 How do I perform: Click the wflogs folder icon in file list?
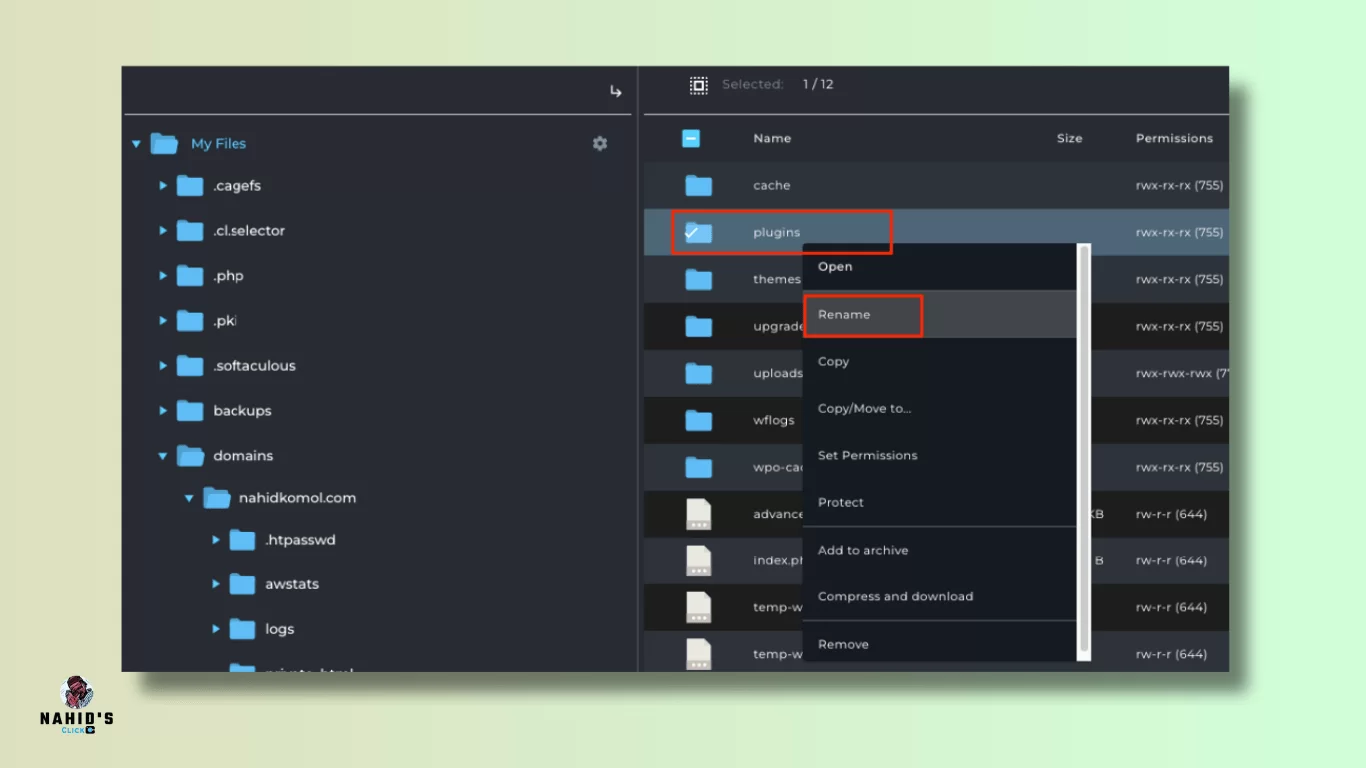[x=699, y=420]
